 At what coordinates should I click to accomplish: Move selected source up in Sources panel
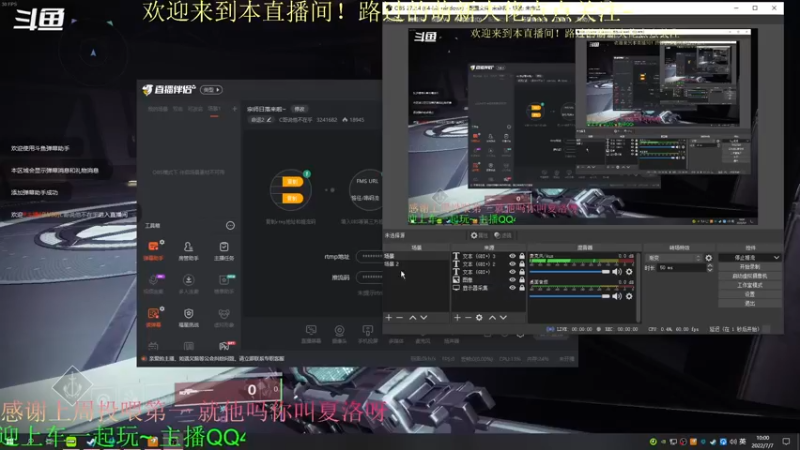[492, 317]
